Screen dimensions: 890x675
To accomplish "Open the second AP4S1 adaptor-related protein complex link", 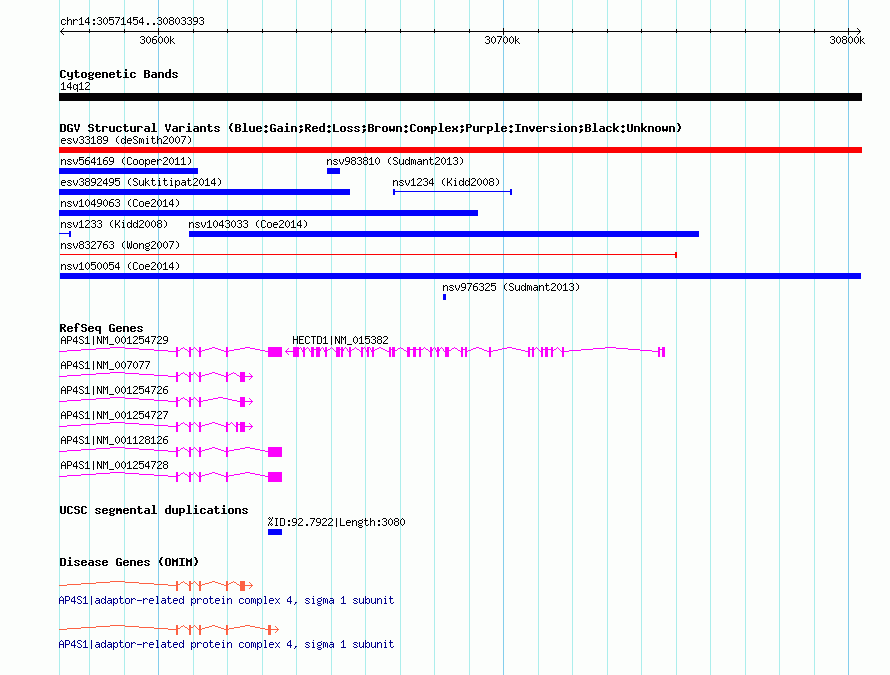I will point(226,644).
